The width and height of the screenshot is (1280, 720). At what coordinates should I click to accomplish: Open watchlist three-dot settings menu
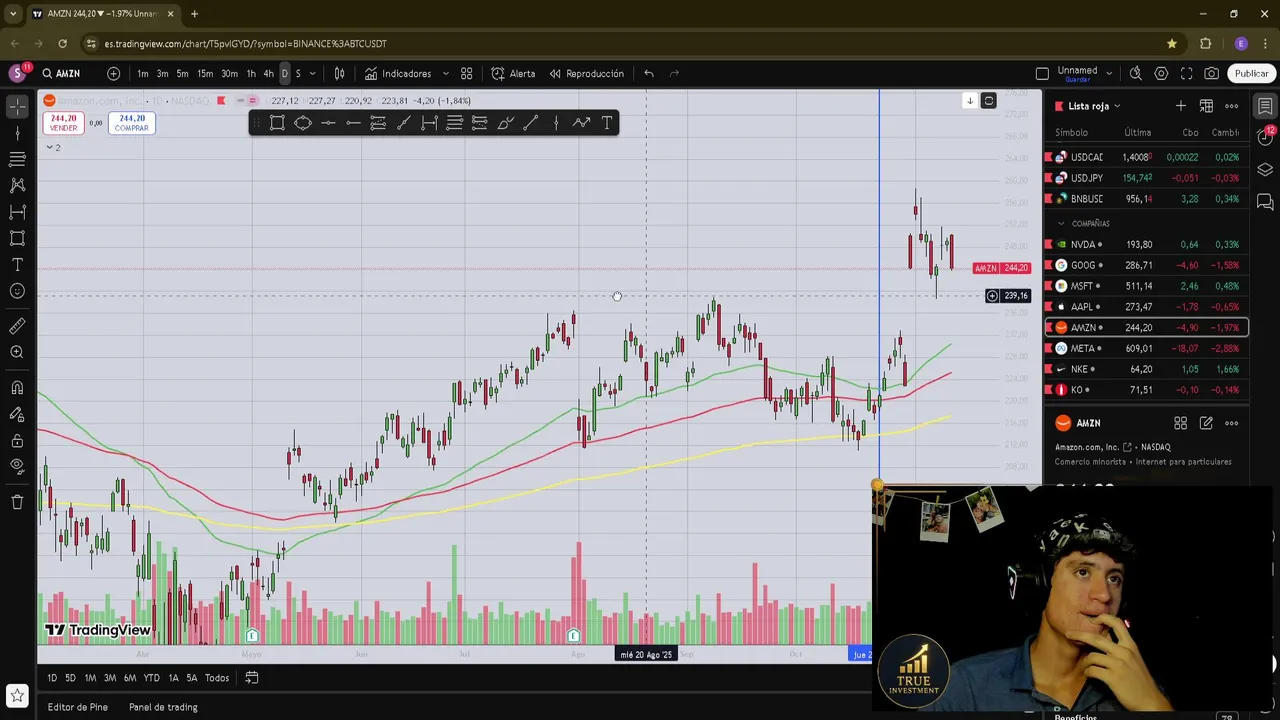pos(1232,106)
